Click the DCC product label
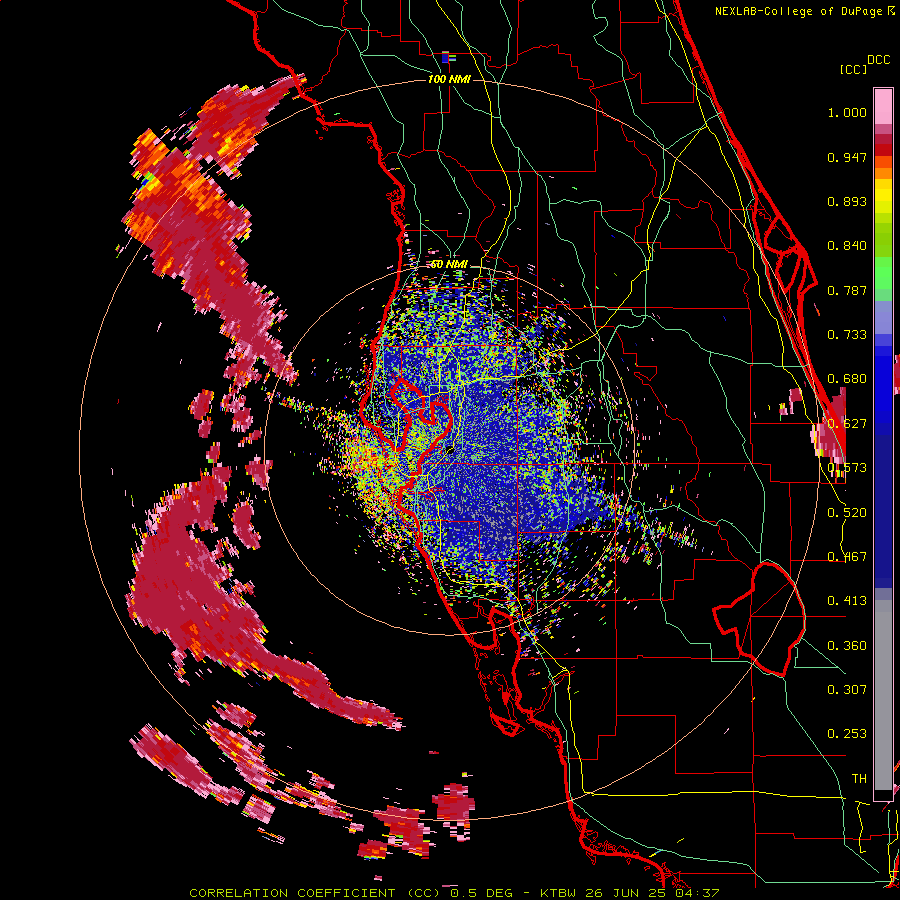900x900 pixels. coord(879,60)
